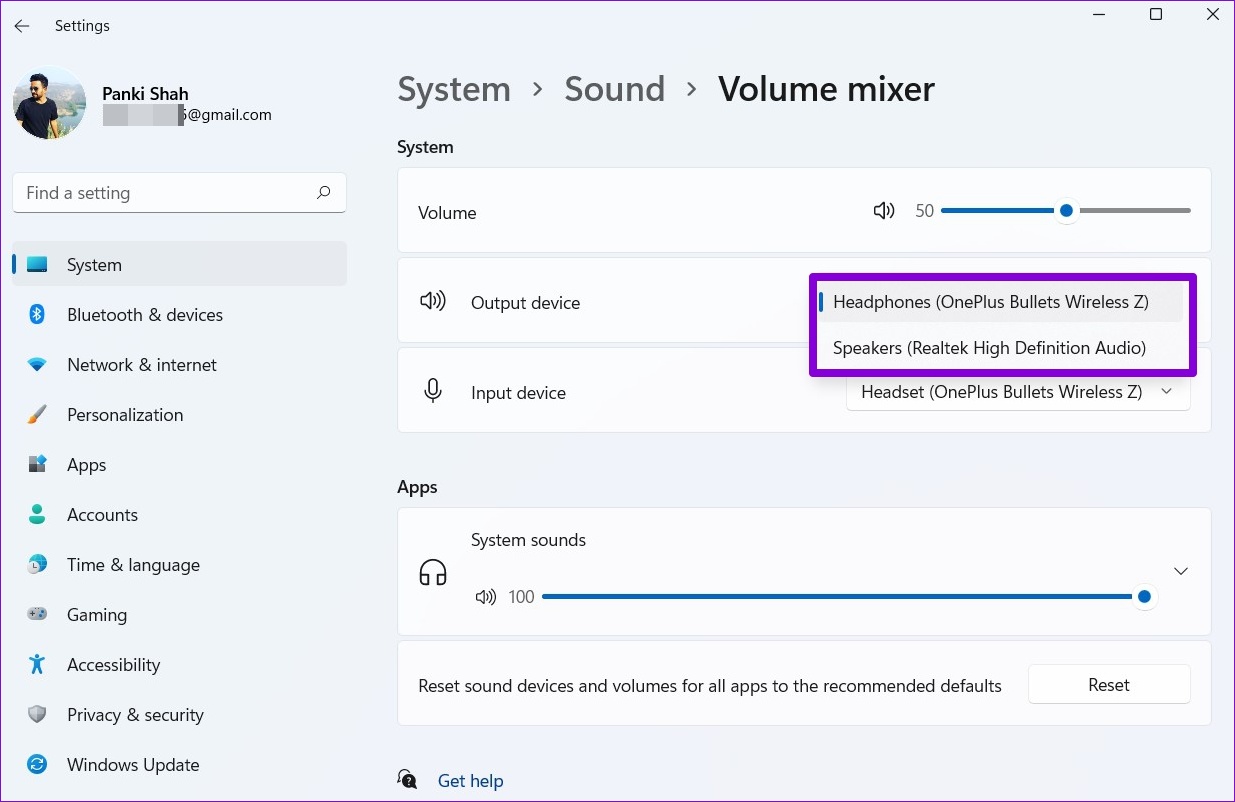
Task: Click the Accessibility label in sidebar
Action: coord(113,665)
